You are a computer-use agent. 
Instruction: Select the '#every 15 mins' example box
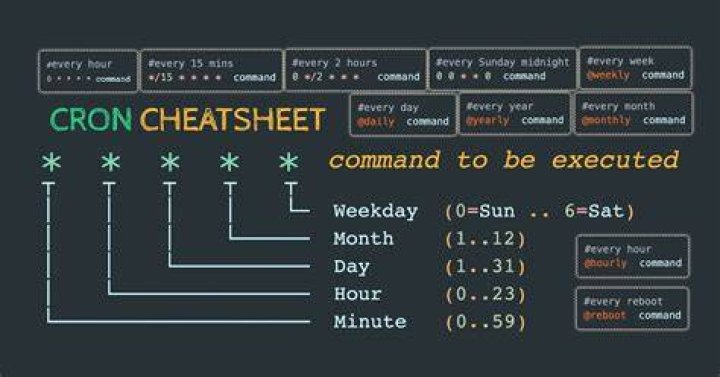[212, 70]
